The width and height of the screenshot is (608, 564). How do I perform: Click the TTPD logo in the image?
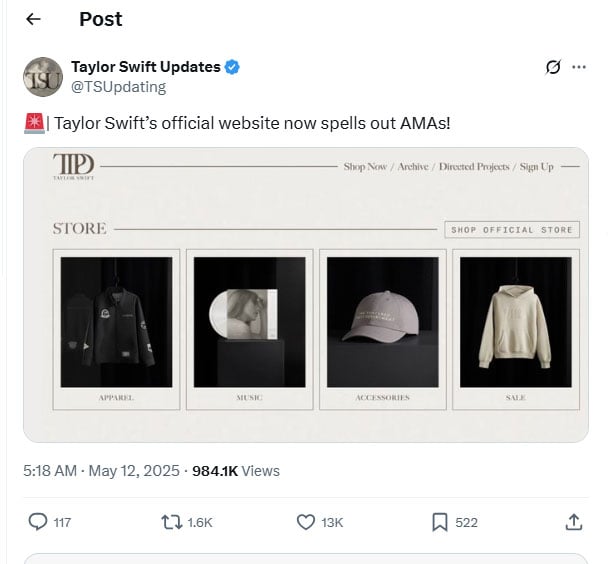[x=72, y=166]
